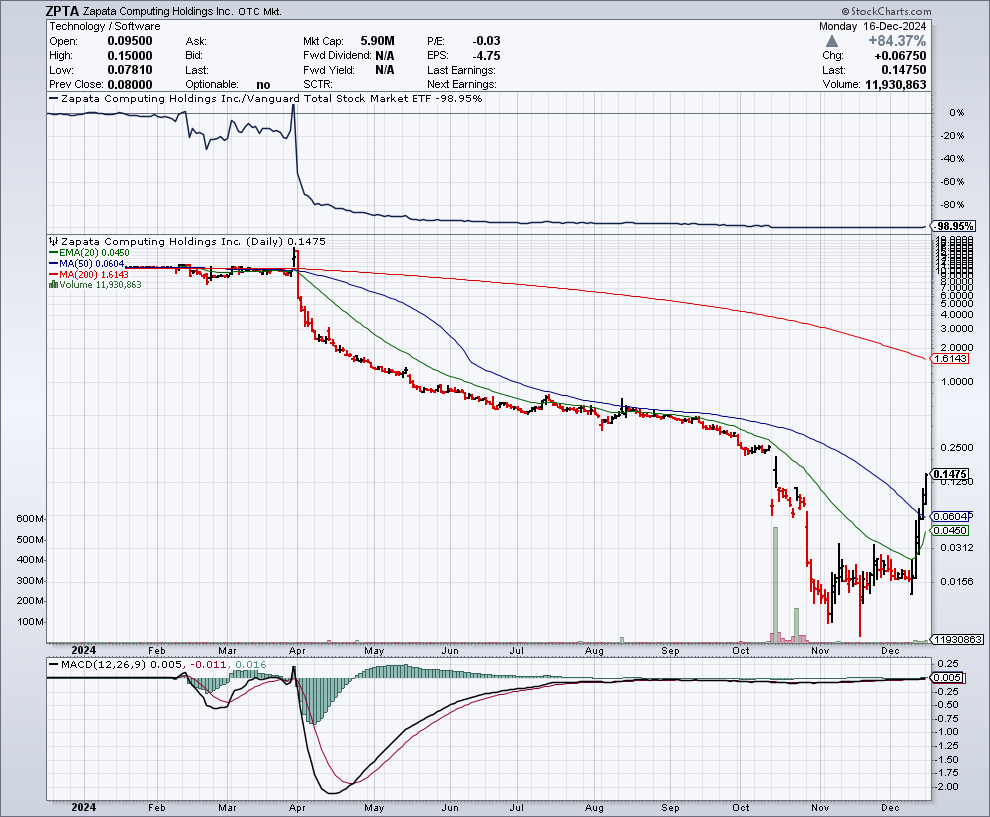The image size is (990, 817).
Task: Click the relative strength legend vs Vanguard ETF
Action: (265, 98)
